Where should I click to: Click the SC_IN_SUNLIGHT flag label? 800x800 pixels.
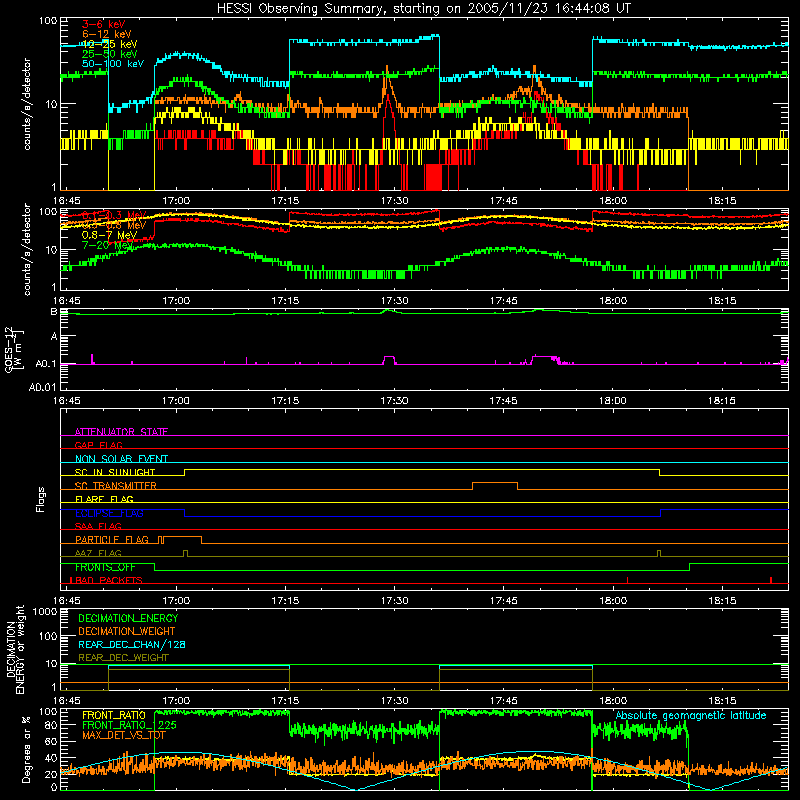coord(115,472)
